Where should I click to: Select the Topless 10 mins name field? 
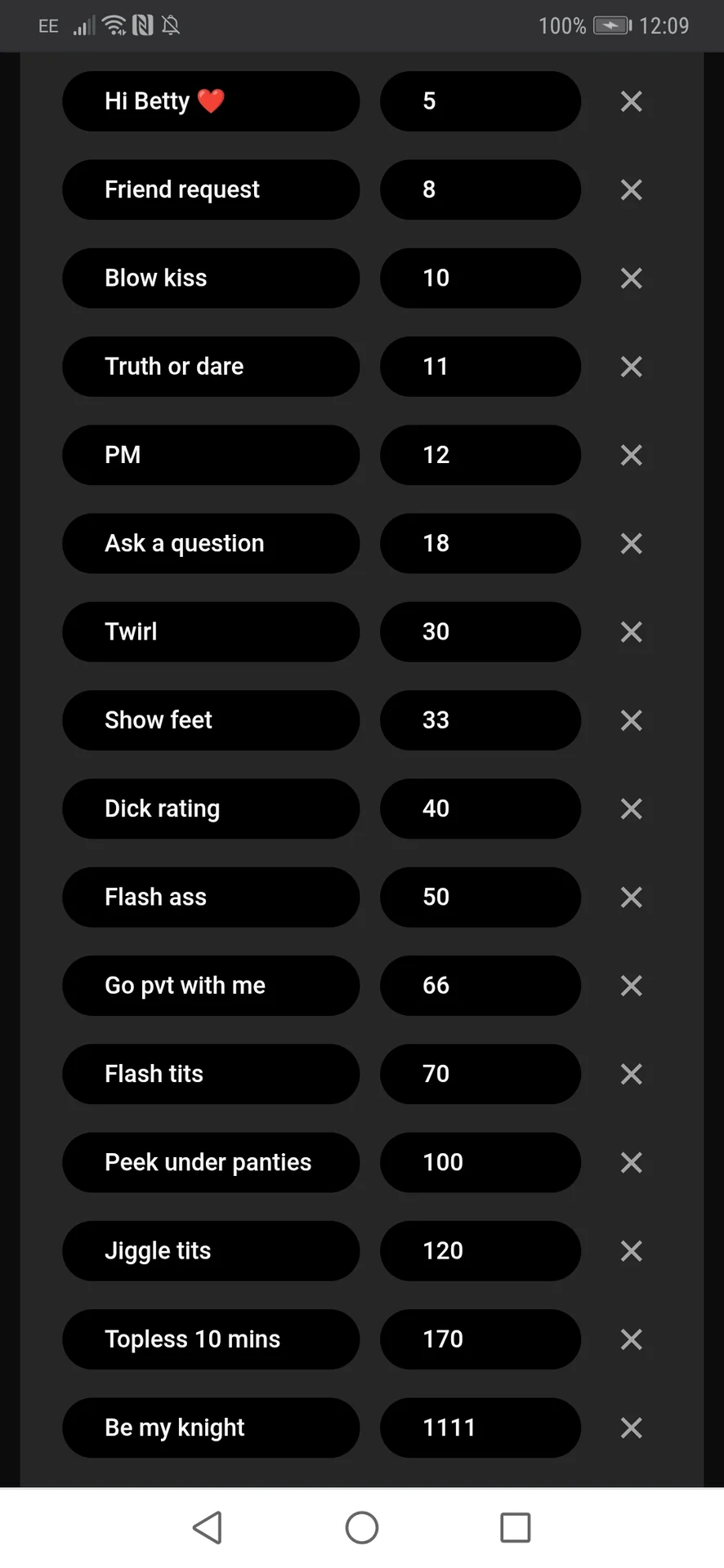[211, 1339]
